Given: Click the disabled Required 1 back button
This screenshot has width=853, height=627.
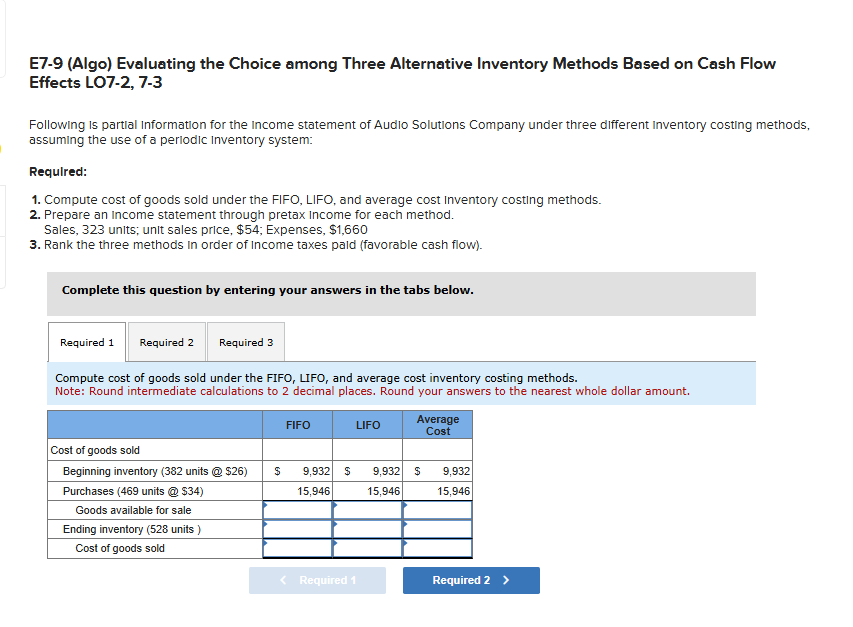Looking at the screenshot, I should click(317, 580).
